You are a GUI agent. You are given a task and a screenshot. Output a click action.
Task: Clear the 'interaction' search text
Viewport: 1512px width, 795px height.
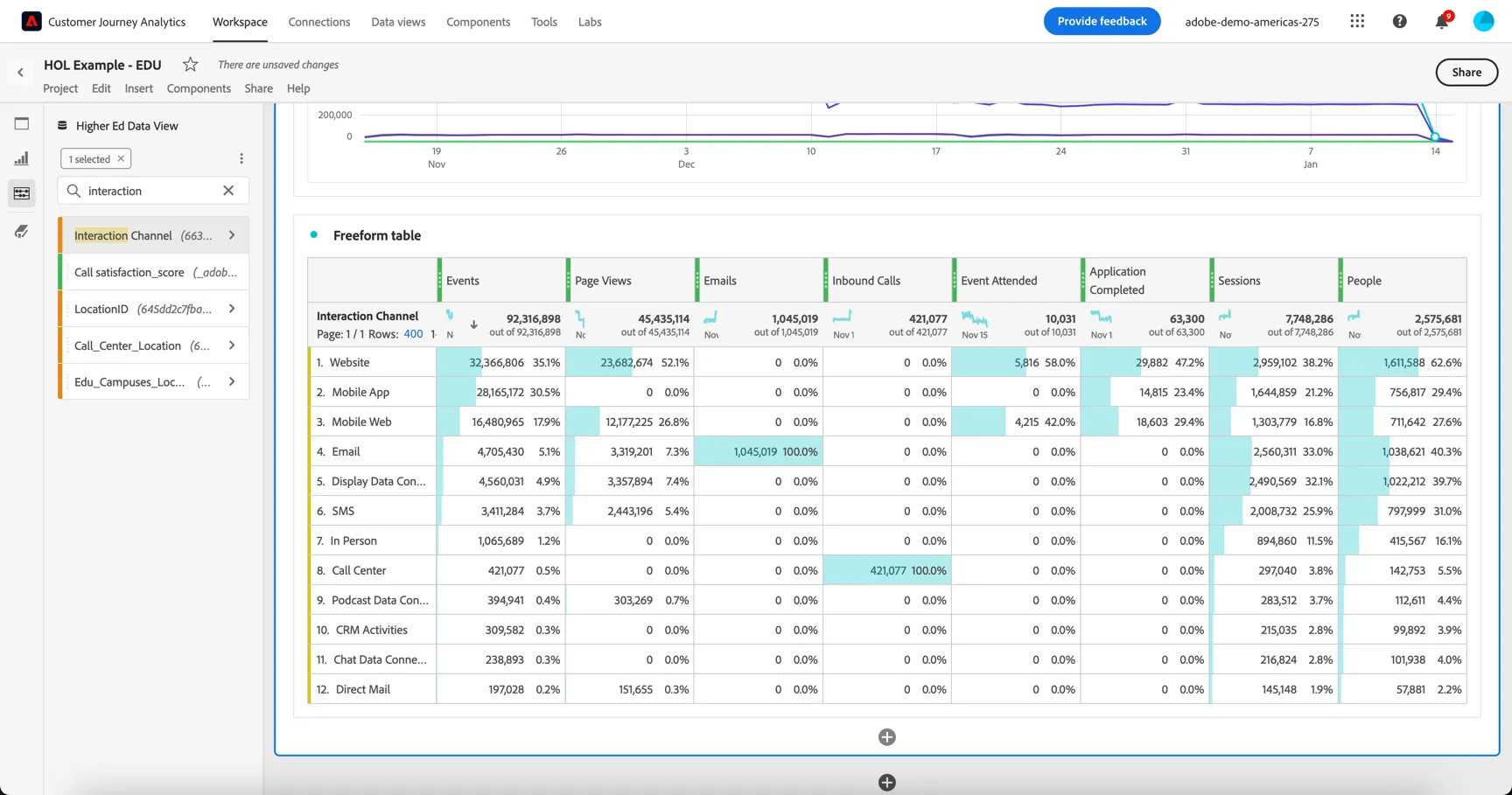tap(228, 191)
